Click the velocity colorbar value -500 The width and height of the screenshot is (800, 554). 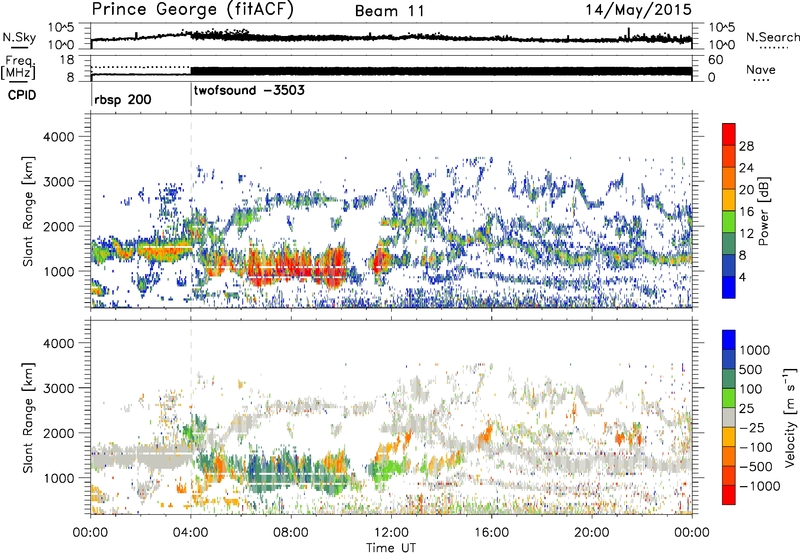(756, 466)
